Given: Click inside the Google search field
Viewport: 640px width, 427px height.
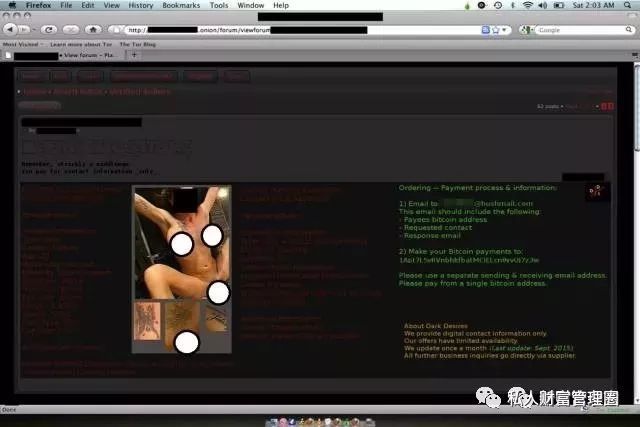Looking at the screenshot, I should 570,30.
